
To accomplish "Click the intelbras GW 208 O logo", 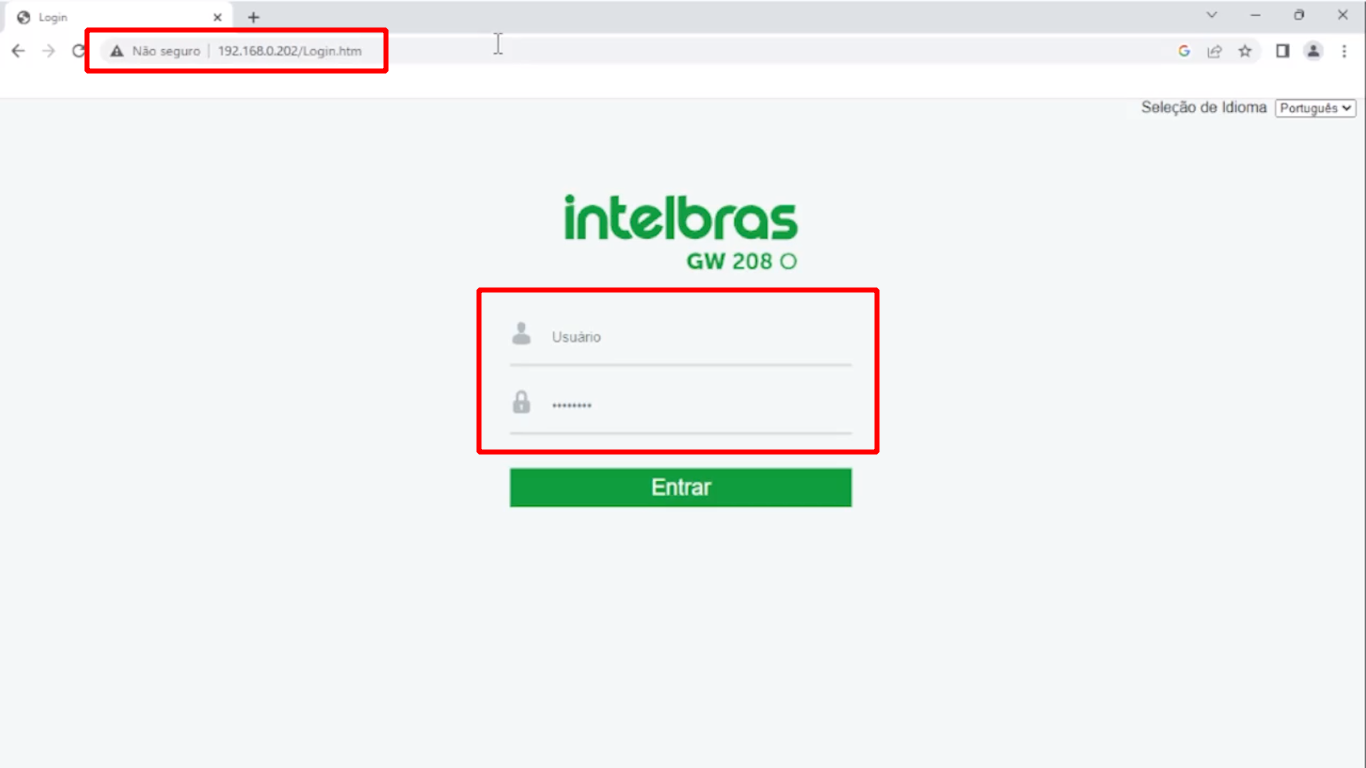I will [681, 232].
